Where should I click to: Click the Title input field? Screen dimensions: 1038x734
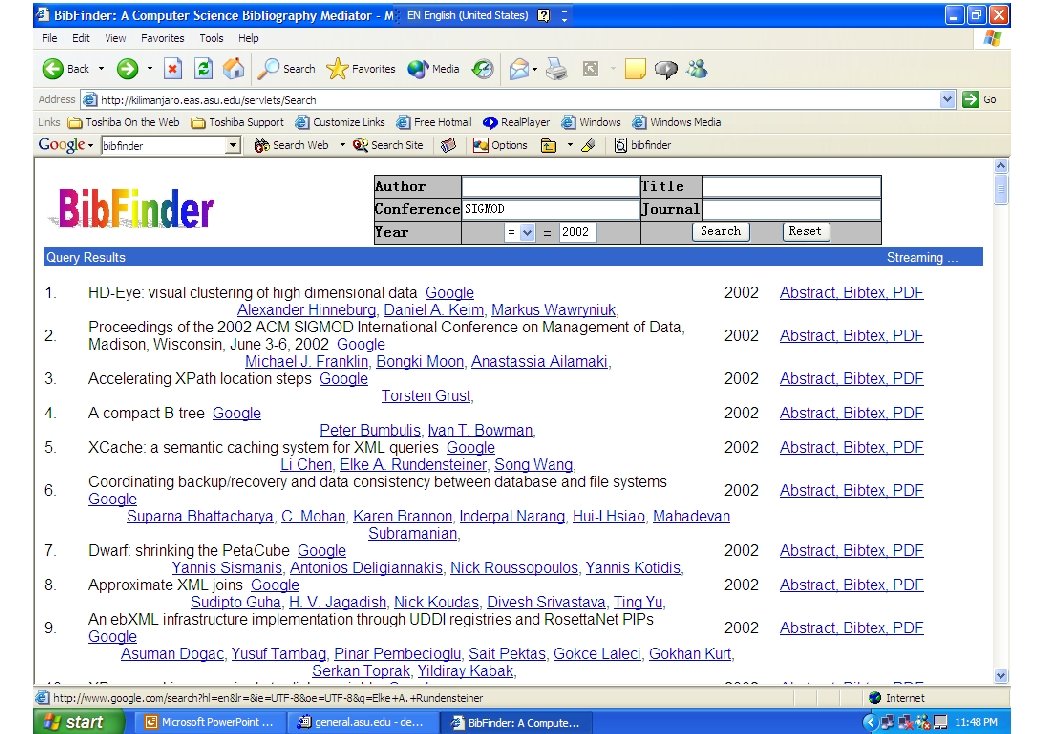click(791, 187)
